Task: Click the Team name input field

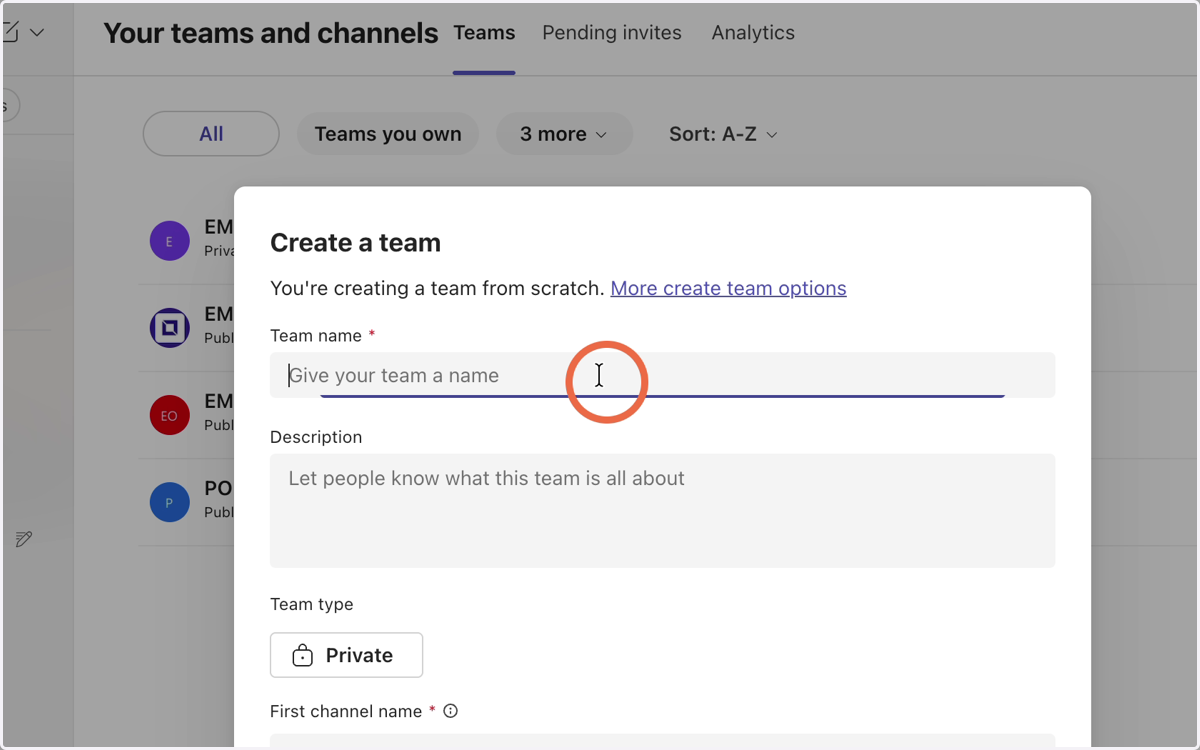Action: coord(662,375)
